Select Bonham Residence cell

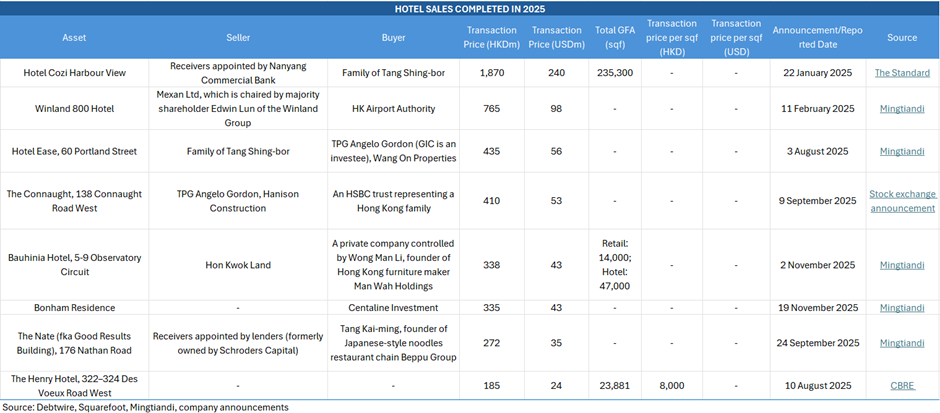[74, 308]
